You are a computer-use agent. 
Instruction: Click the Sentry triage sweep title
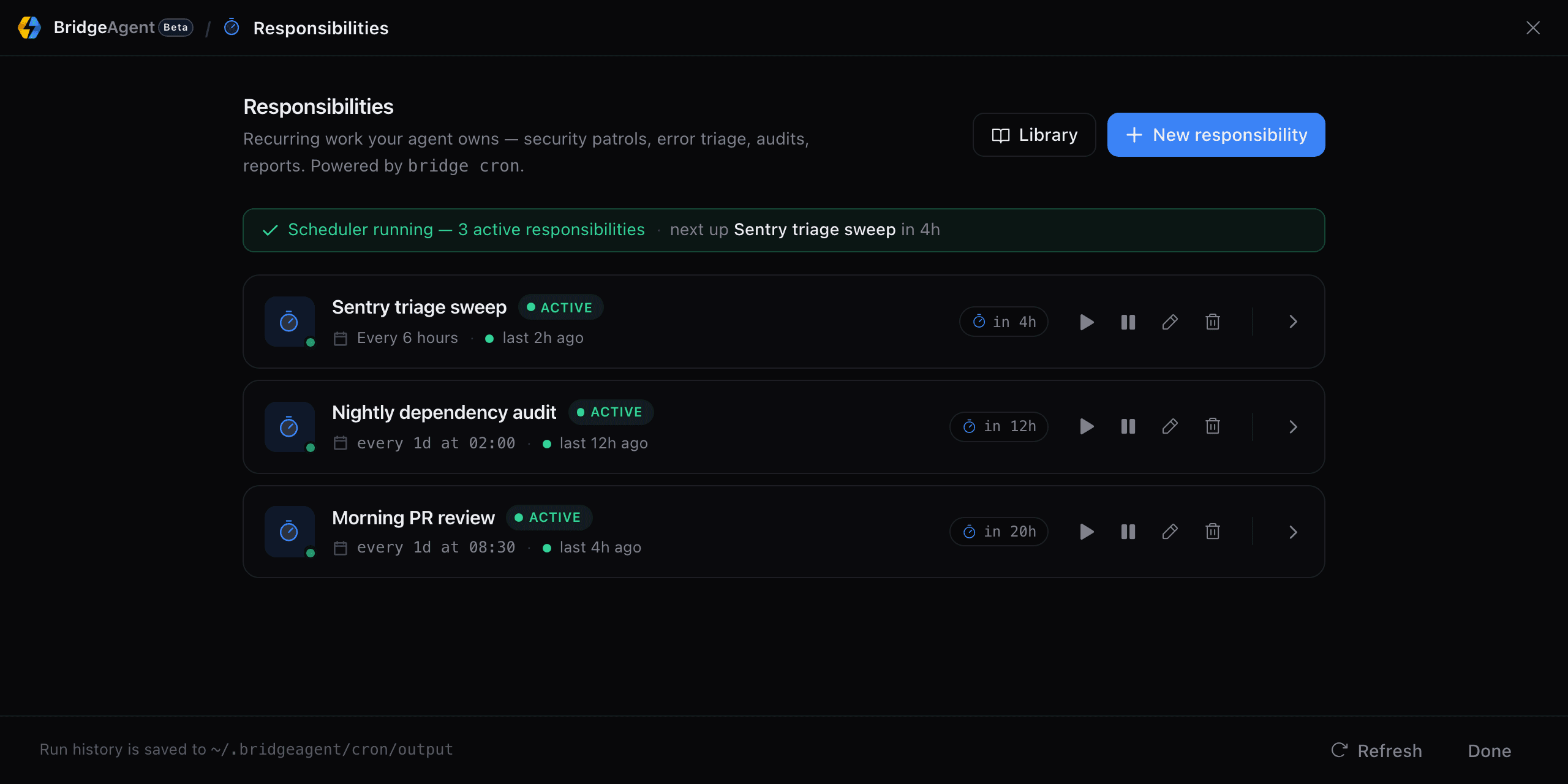(419, 307)
